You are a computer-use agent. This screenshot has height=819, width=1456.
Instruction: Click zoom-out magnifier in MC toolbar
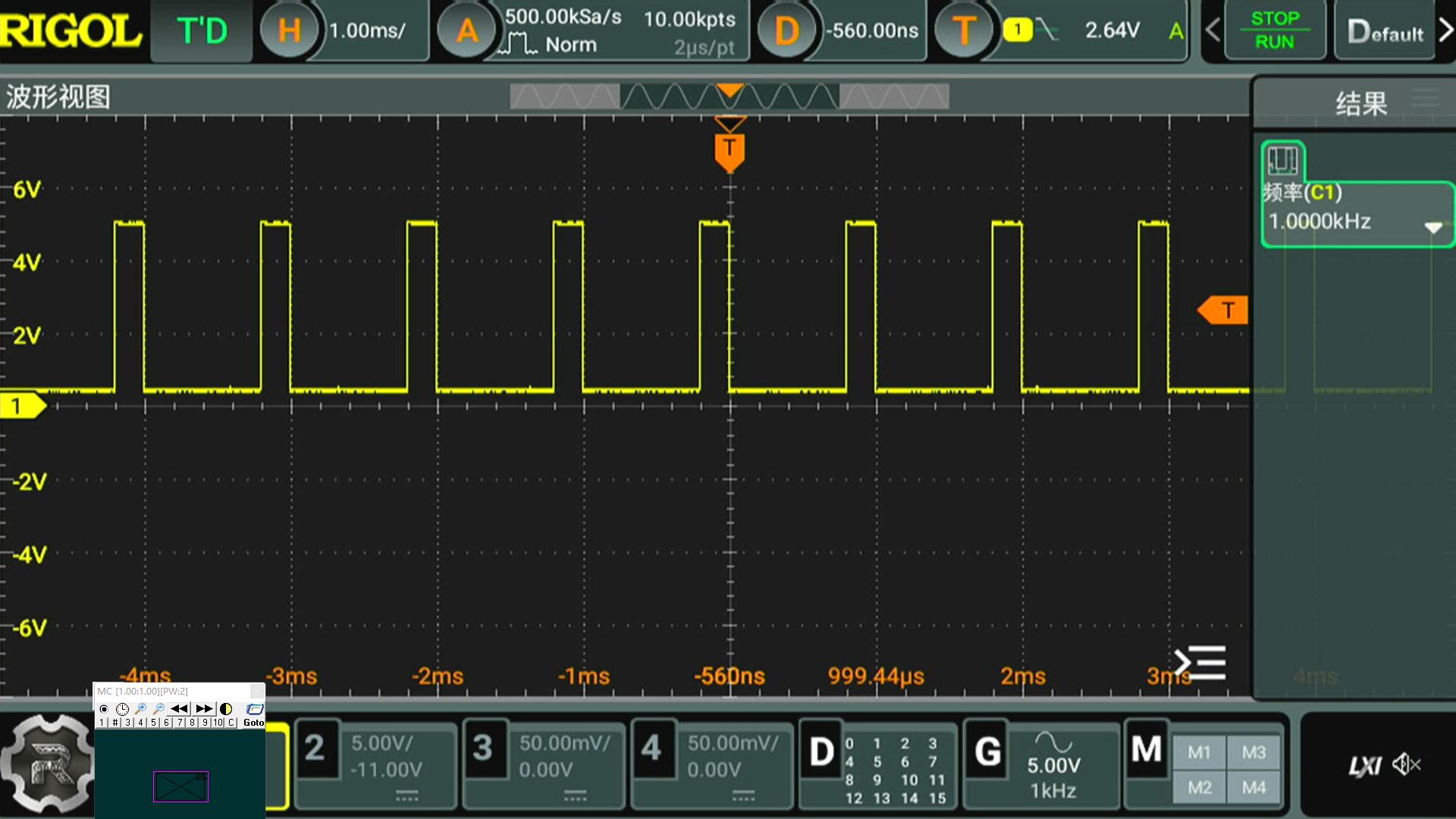(158, 708)
